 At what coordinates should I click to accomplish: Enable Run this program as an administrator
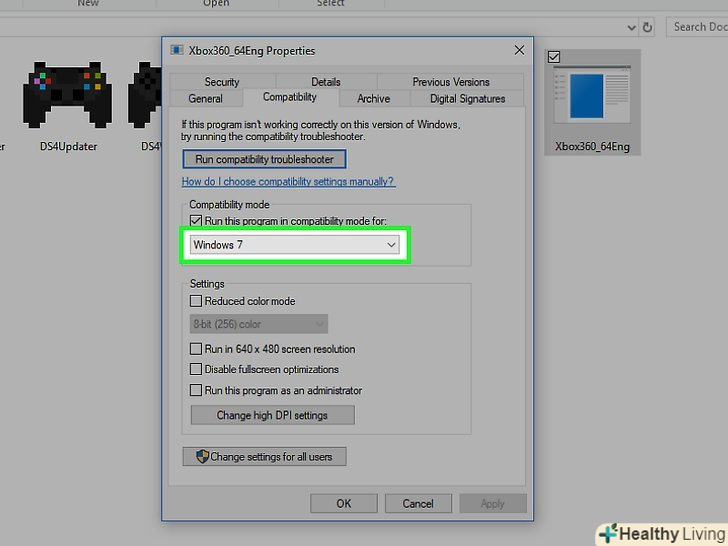(196, 390)
